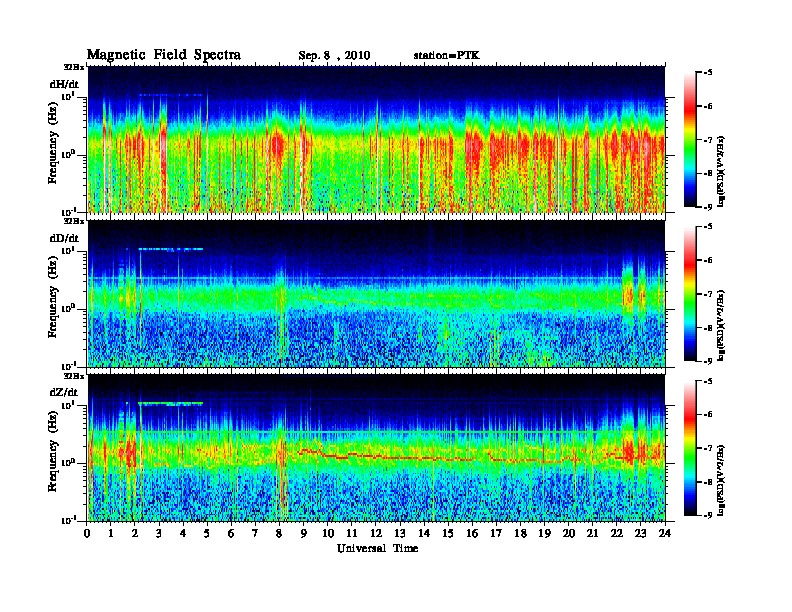Click hour 18 on the time axis
Image resolution: width=792 pixels, height=612 pixels.
tap(520, 533)
